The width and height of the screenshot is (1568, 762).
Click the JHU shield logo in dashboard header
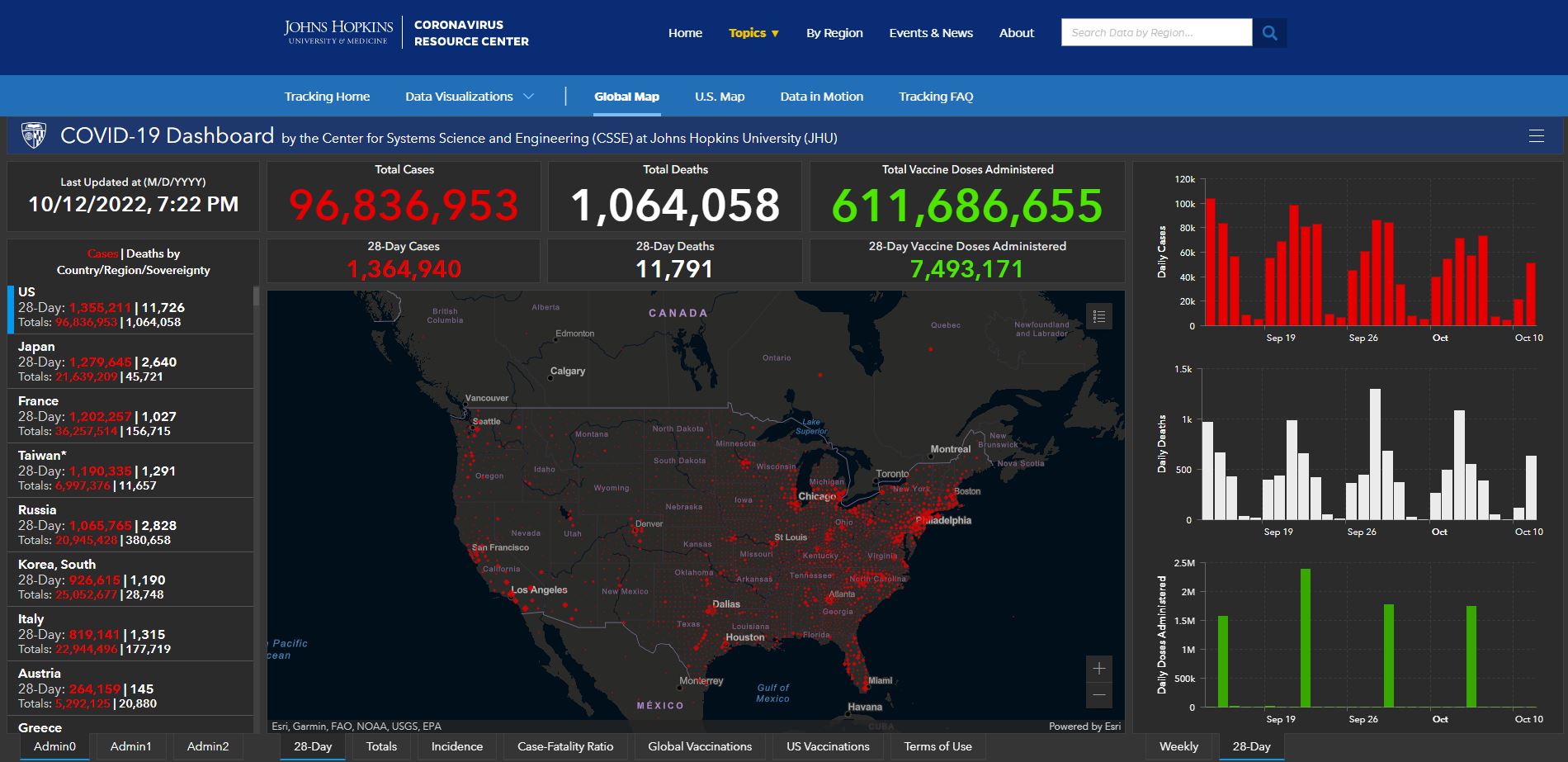pyautogui.click(x=34, y=135)
